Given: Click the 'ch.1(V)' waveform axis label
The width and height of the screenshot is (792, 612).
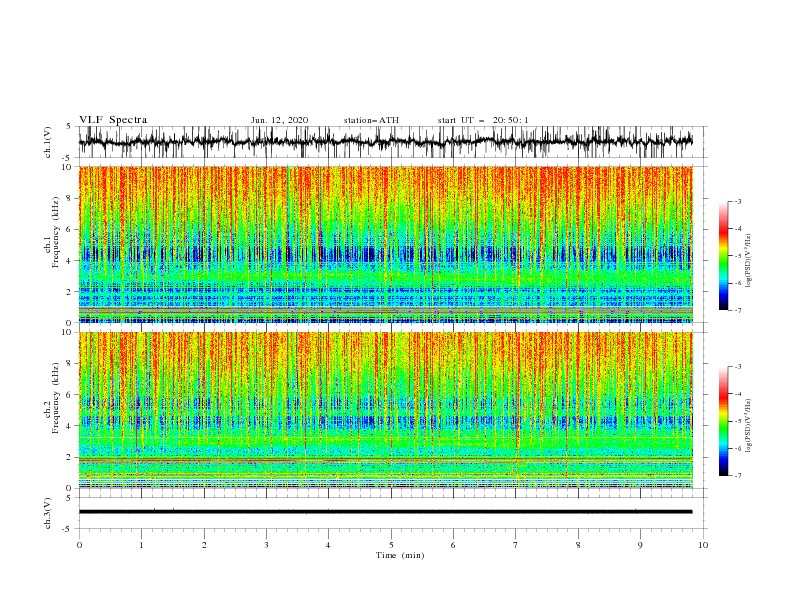Looking at the screenshot, I should (x=48, y=142).
